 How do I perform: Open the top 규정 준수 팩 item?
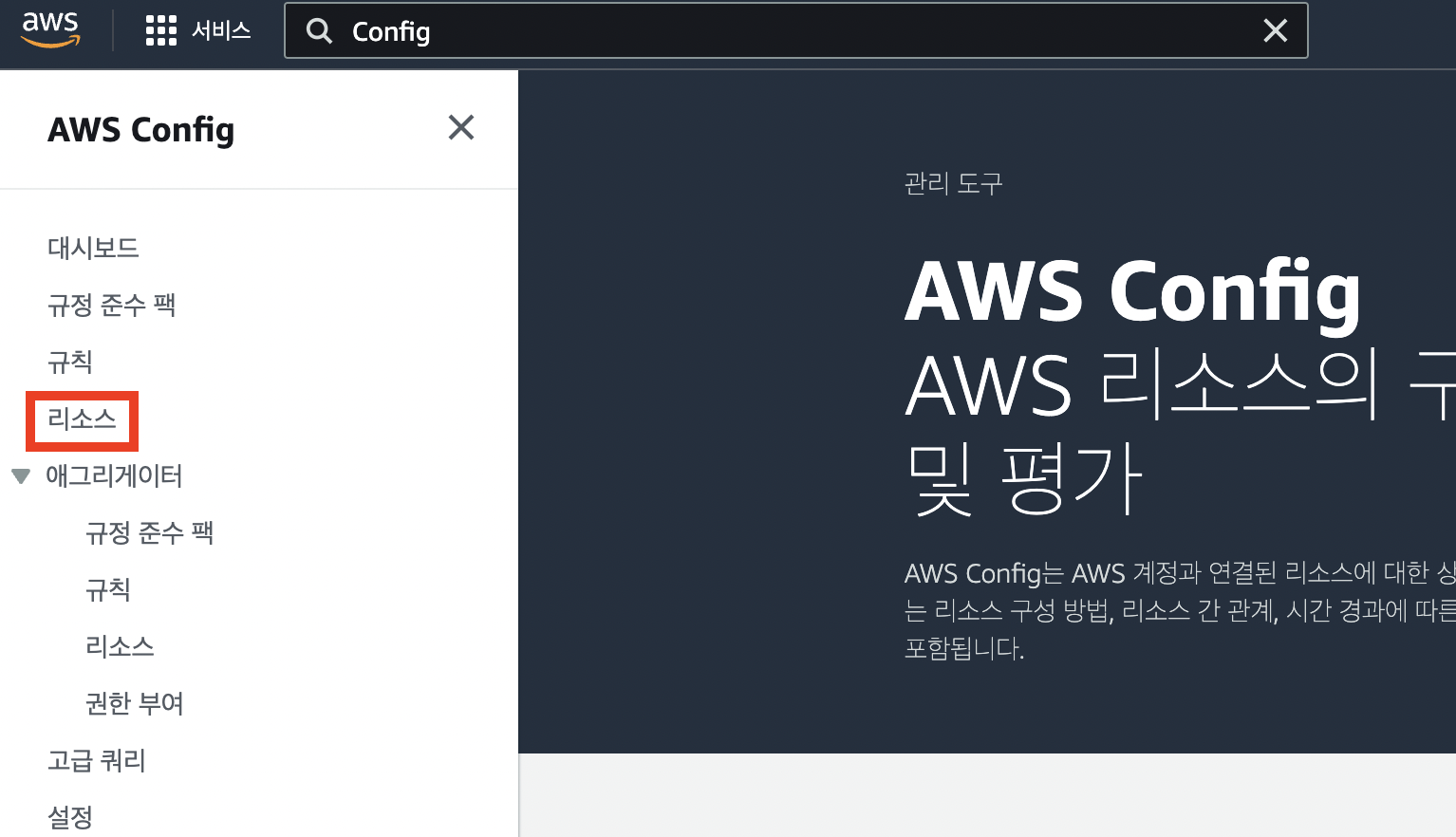[111, 305]
